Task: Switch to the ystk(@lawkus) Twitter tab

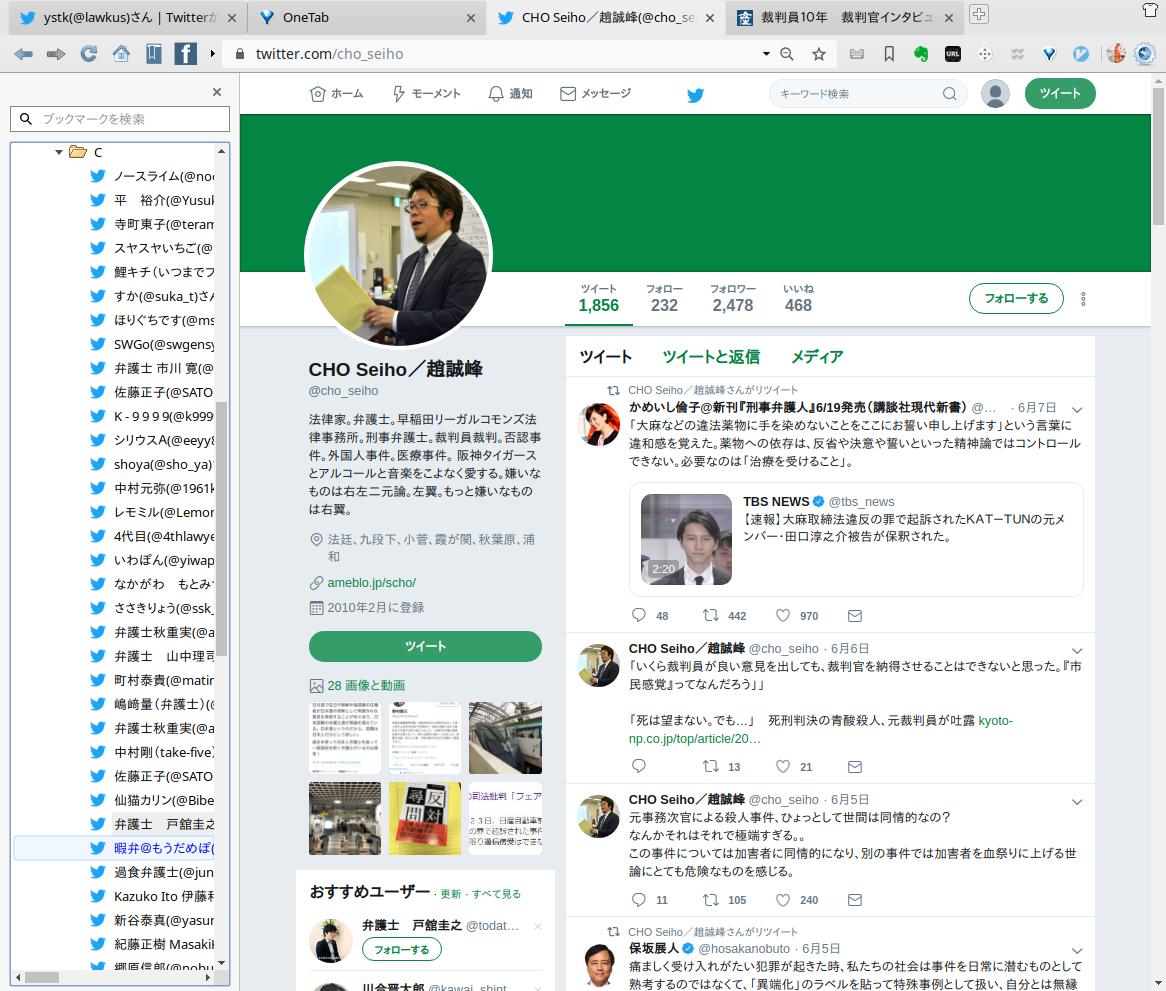Action: coord(127,18)
